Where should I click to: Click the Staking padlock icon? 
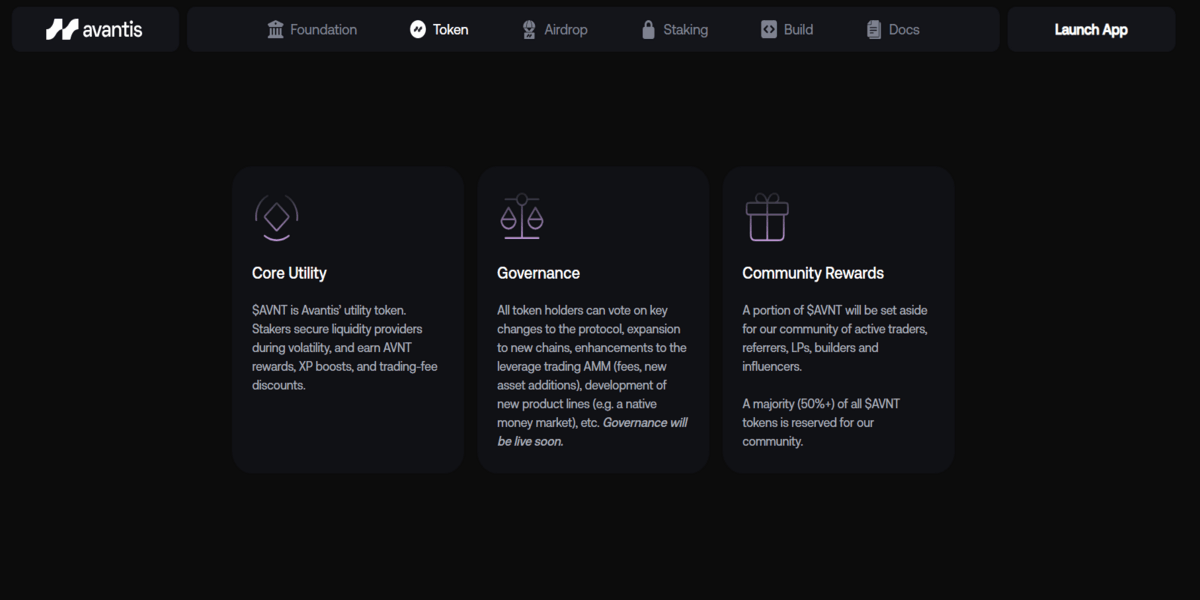click(x=648, y=29)
